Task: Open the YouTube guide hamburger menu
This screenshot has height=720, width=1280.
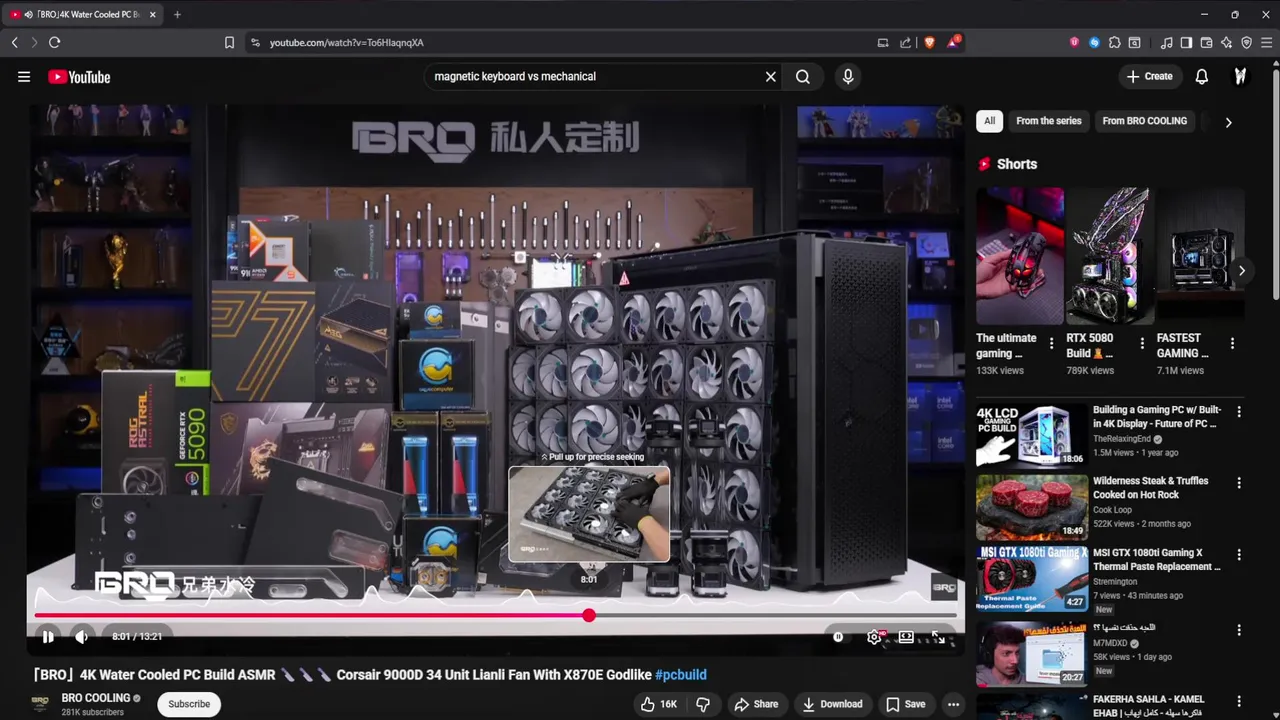Action: pos(24,77)
